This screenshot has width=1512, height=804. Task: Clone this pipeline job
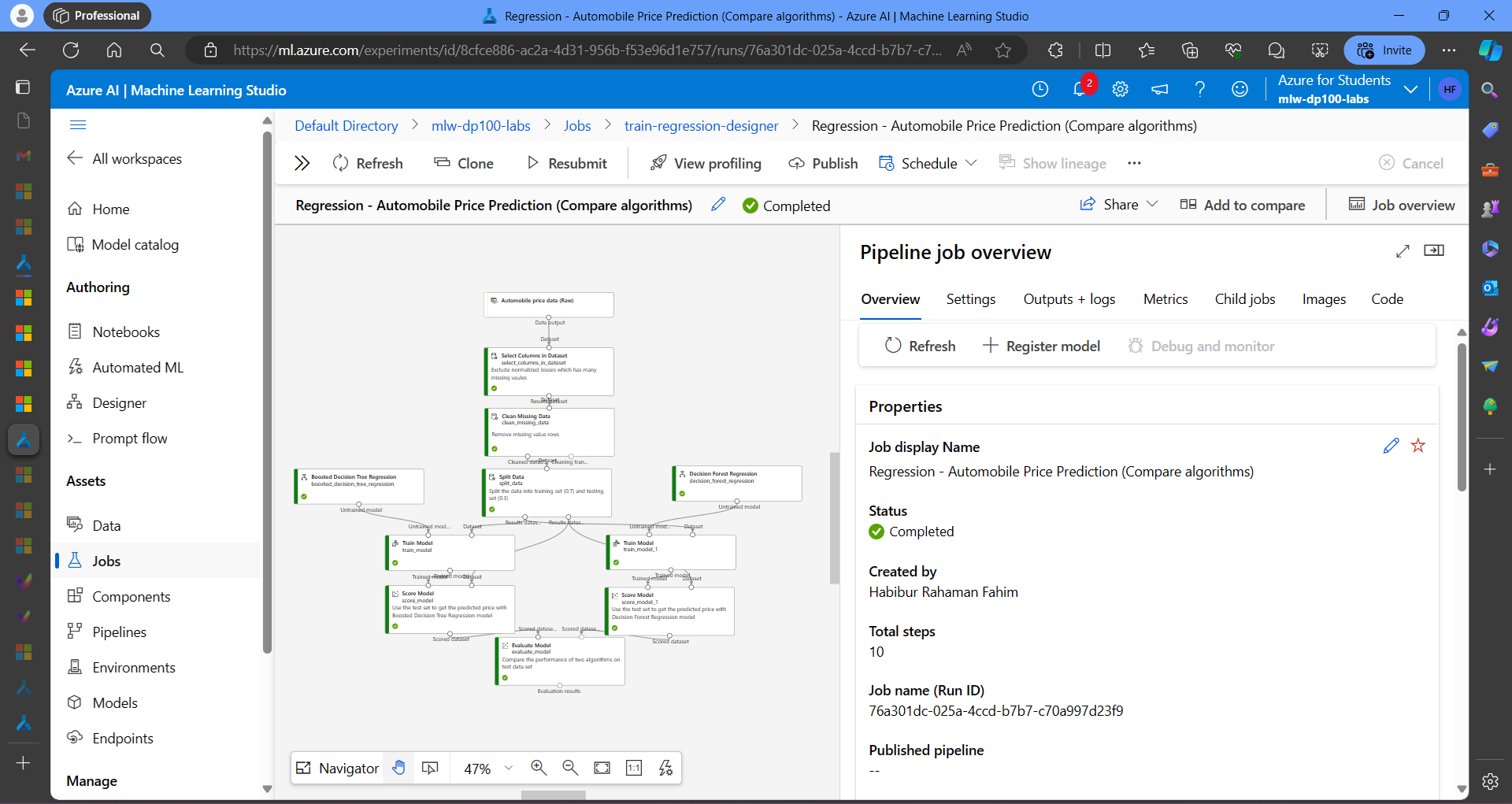tap(464, 163)
